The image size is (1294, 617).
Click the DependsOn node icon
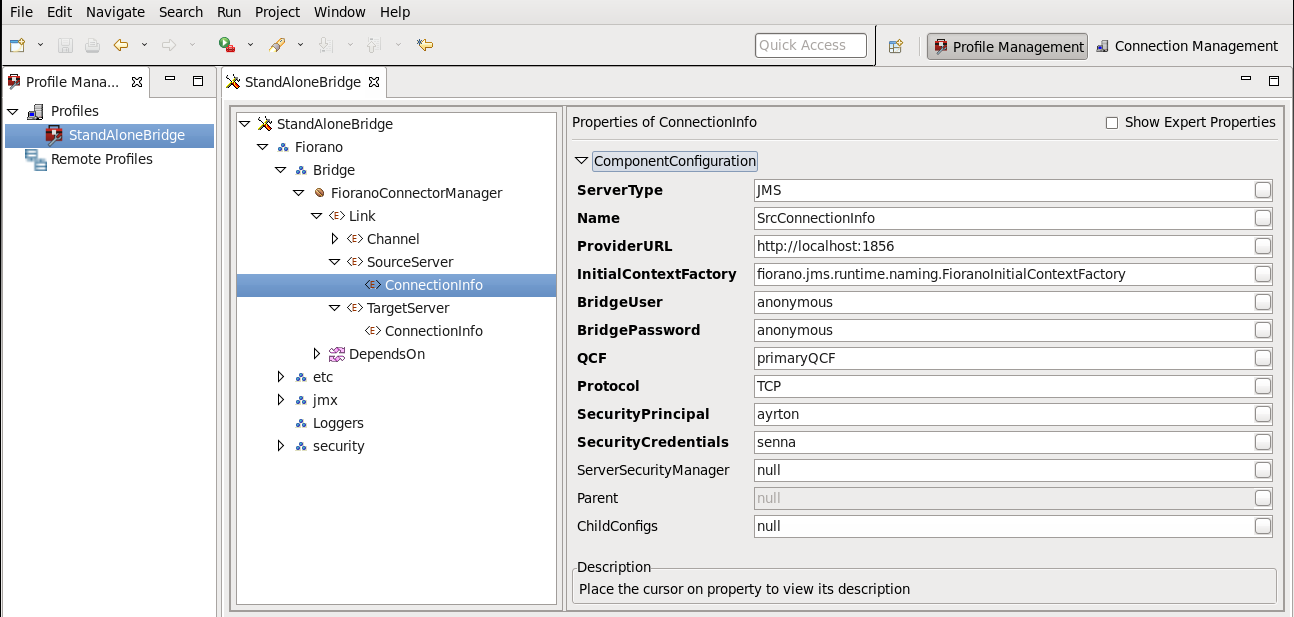click(337, 354)
